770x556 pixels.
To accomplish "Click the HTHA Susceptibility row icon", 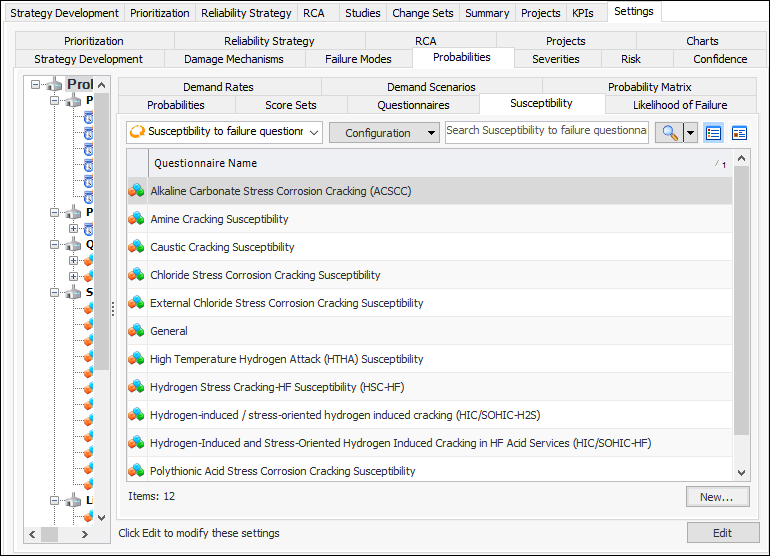I will click(137, 359).
